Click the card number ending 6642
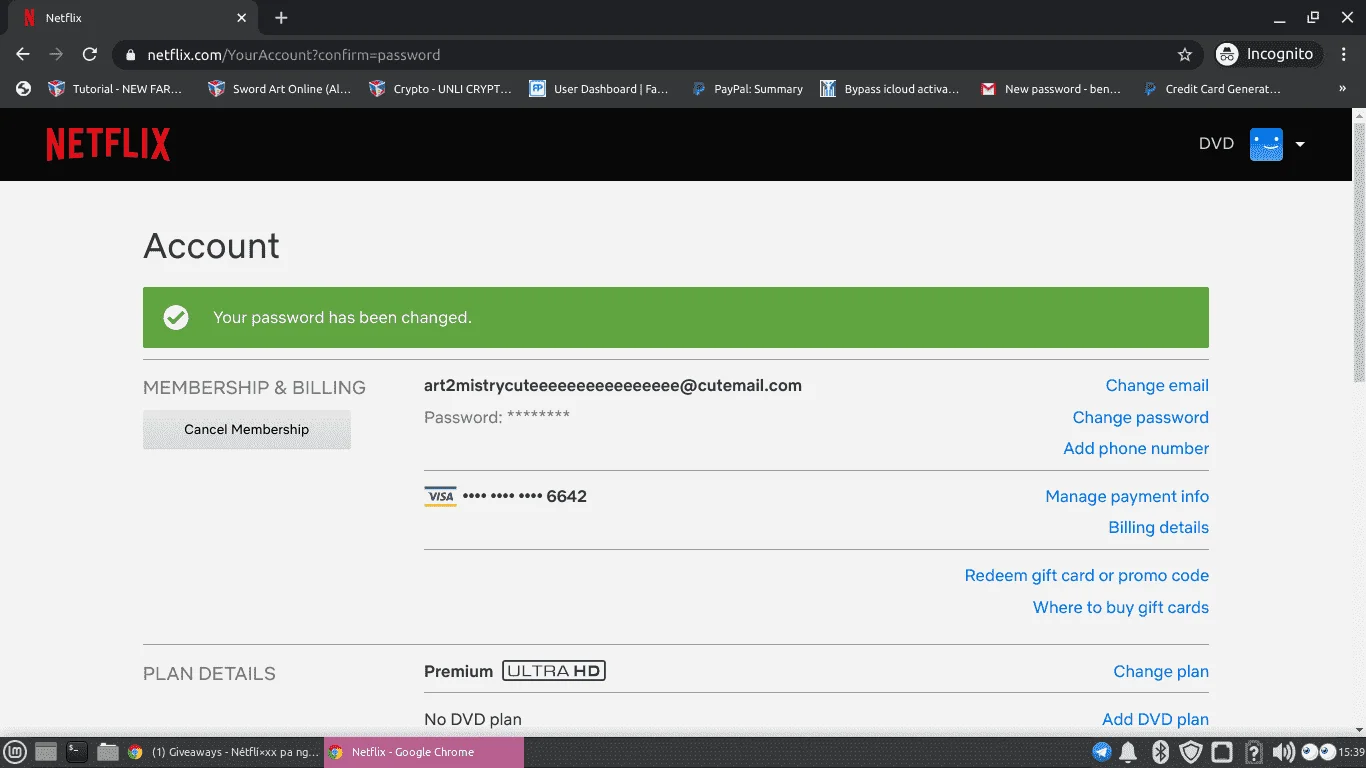 pos(525,496)
